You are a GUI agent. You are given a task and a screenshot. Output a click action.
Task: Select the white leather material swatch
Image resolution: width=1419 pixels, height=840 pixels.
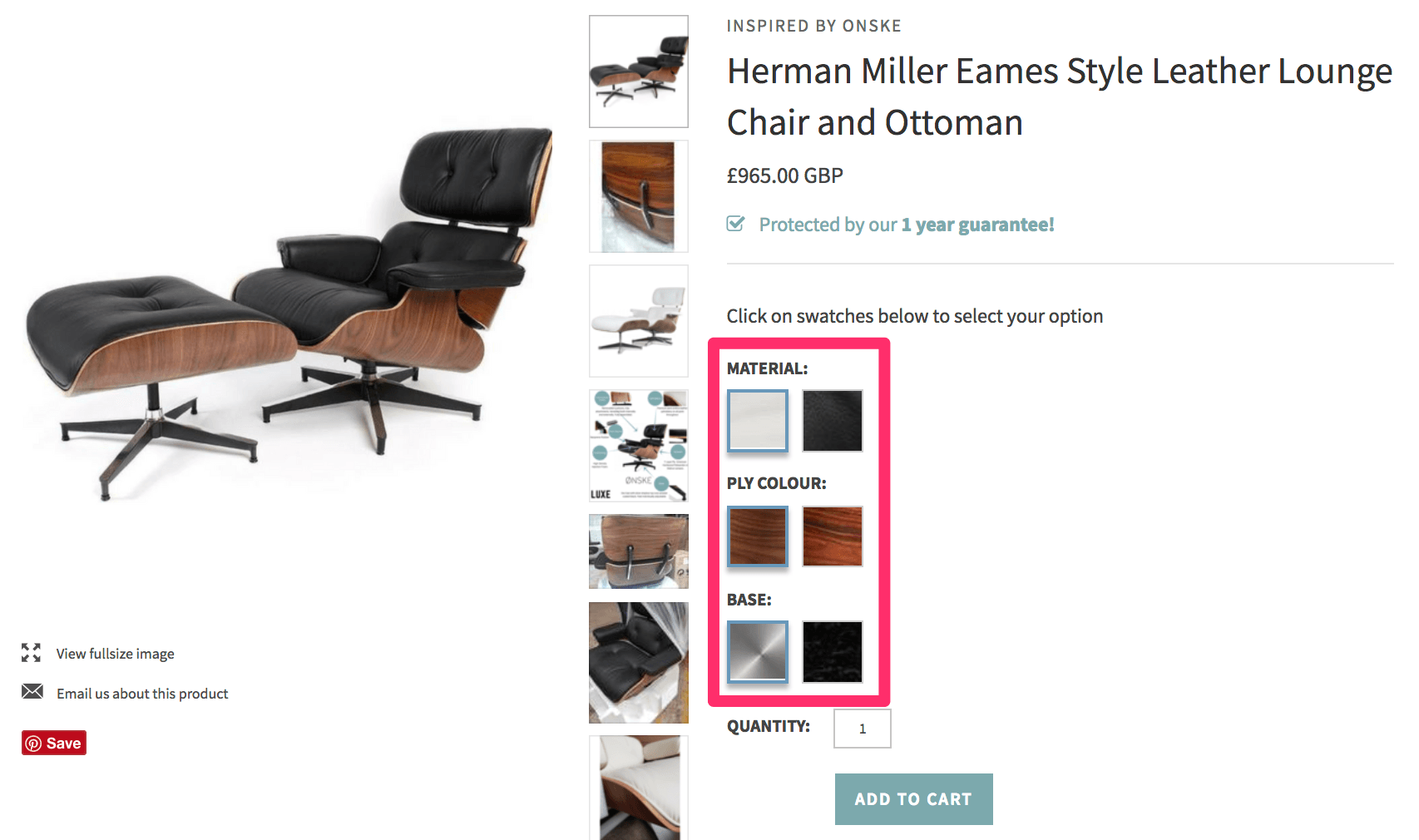click(x=758, y=421)
